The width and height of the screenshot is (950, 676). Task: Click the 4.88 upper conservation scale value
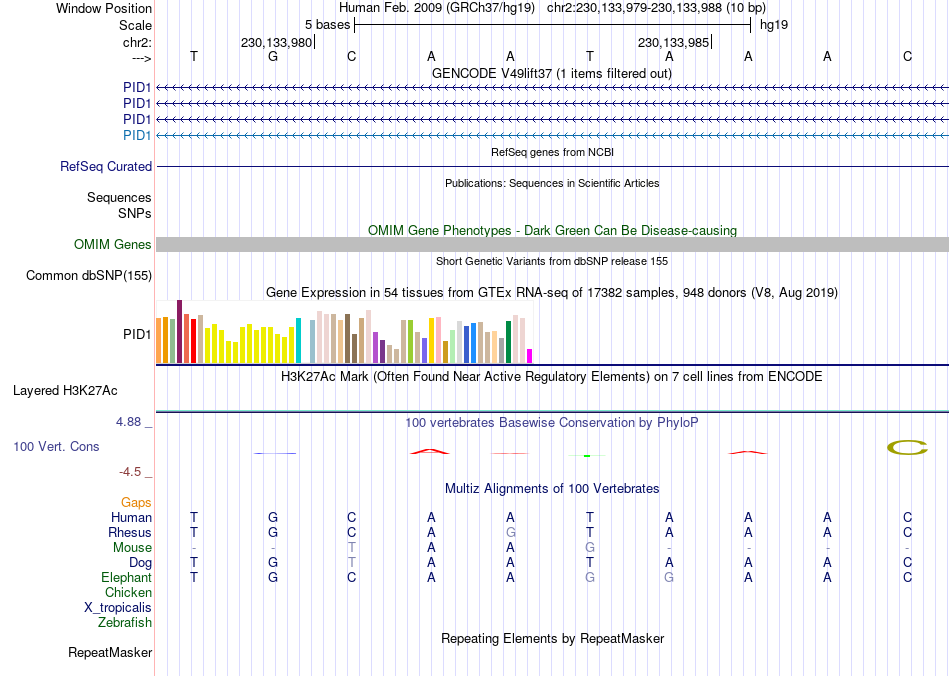click(128, 422)
